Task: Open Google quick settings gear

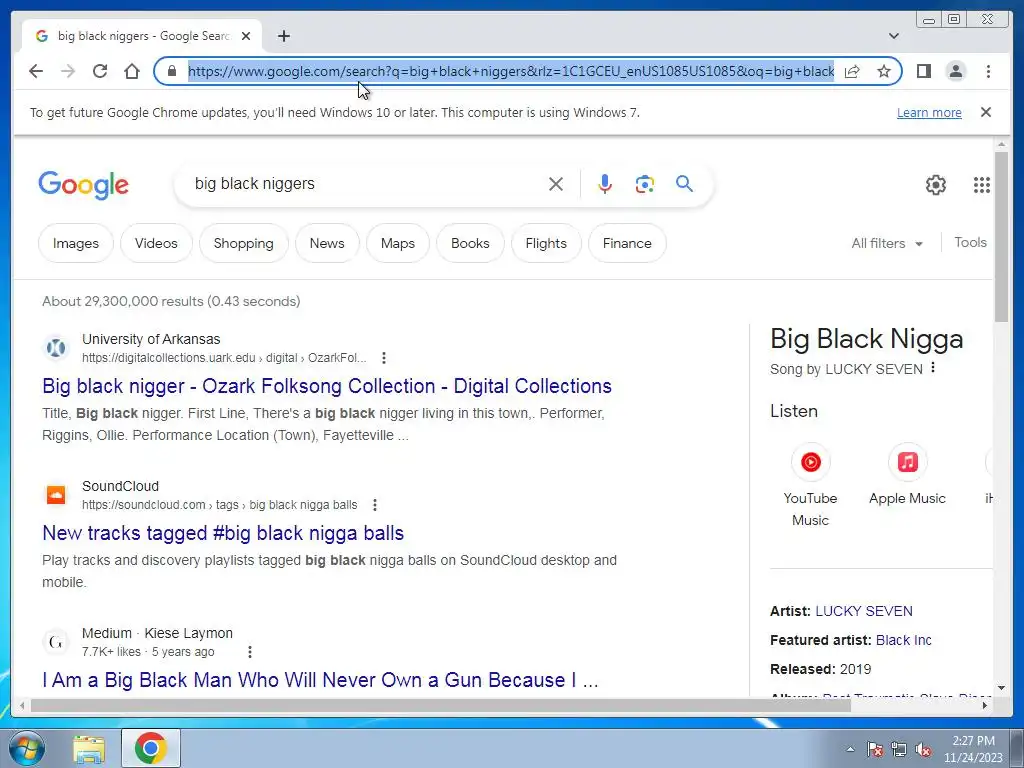Action: 936,185
